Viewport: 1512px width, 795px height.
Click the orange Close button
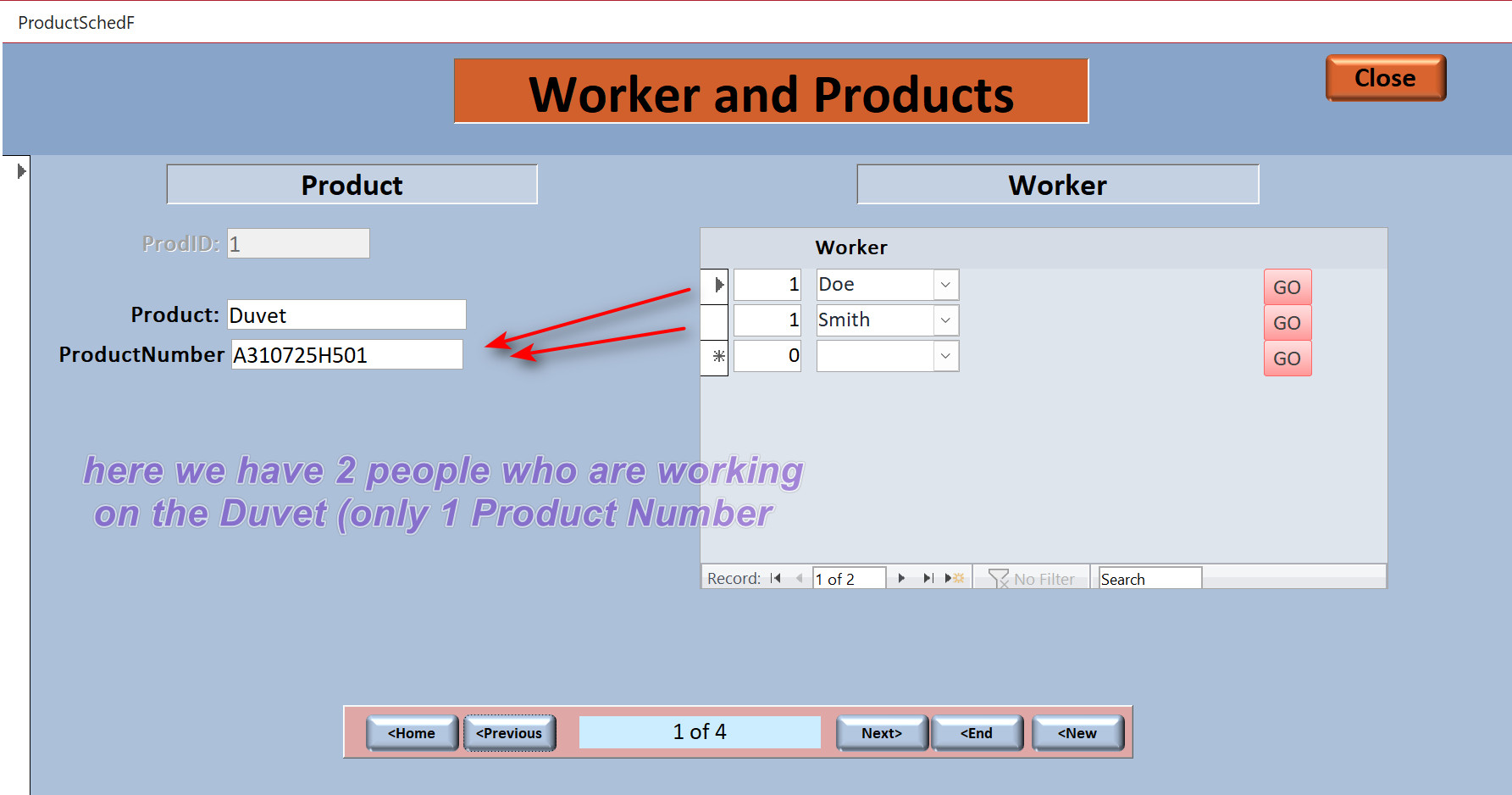[1386, 78]
